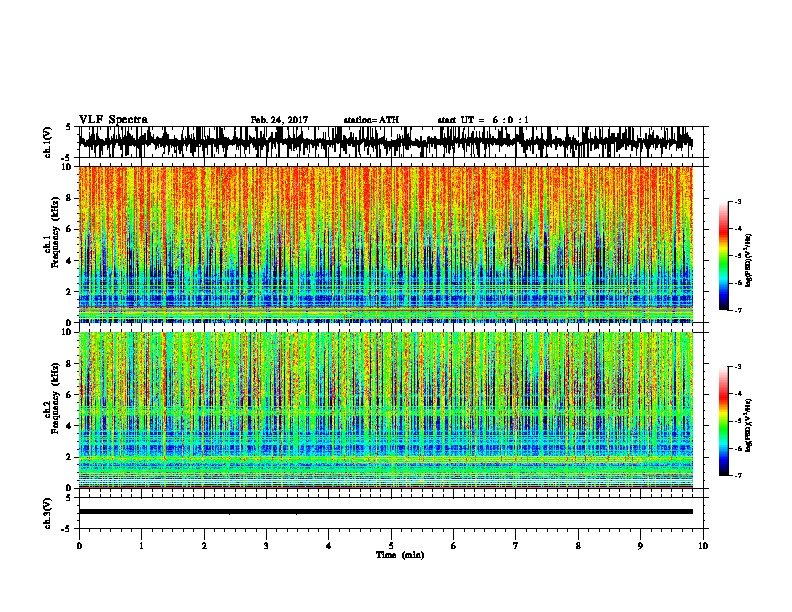Select the 'station=ATH' header text
Screen dimensions: 792x612
(x=371, y=120)
